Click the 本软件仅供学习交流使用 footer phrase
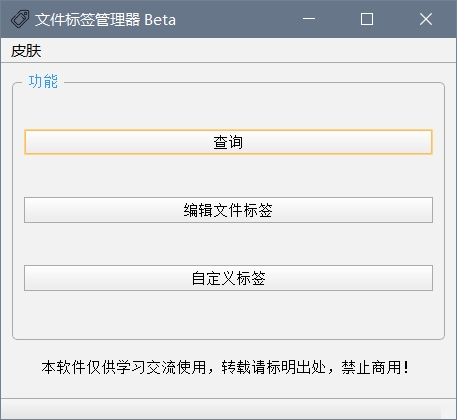This screenshot has height=420, width=457. tap(124, 367)
